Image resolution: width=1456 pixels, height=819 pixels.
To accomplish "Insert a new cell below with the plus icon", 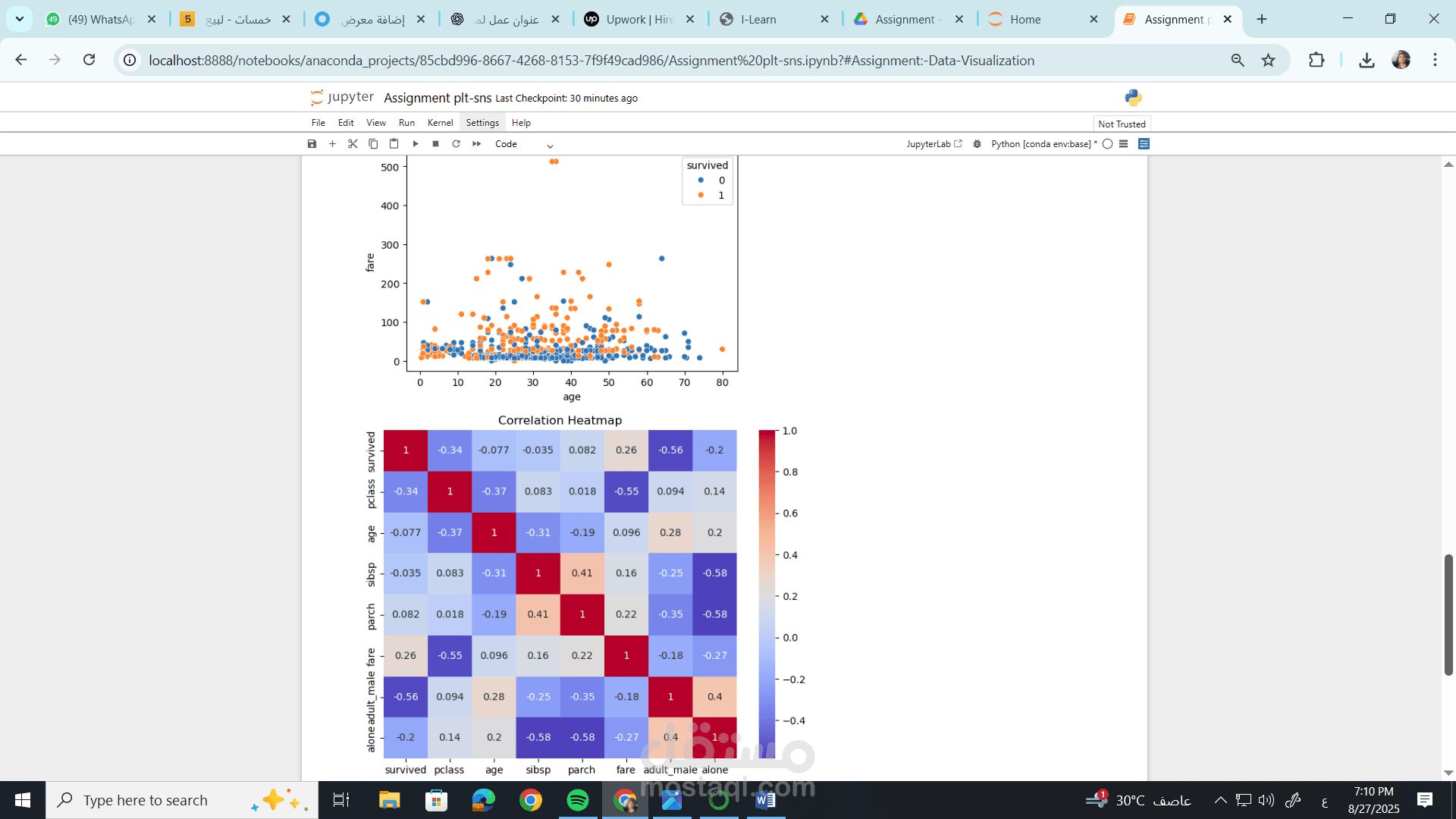I will click(x=332, y=144).
